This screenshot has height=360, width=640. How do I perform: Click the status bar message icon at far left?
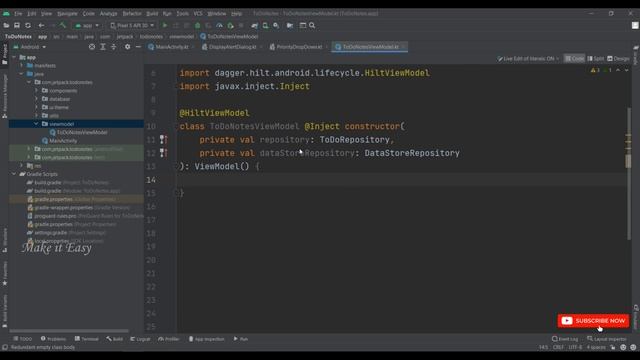(5, 347)
